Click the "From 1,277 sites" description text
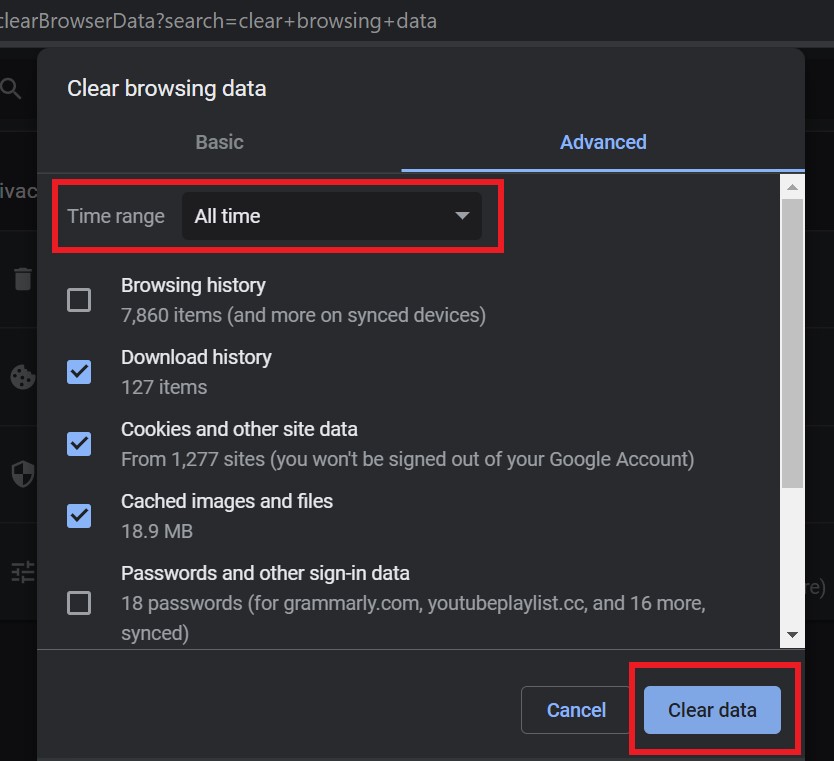 (x=407, y=459)
